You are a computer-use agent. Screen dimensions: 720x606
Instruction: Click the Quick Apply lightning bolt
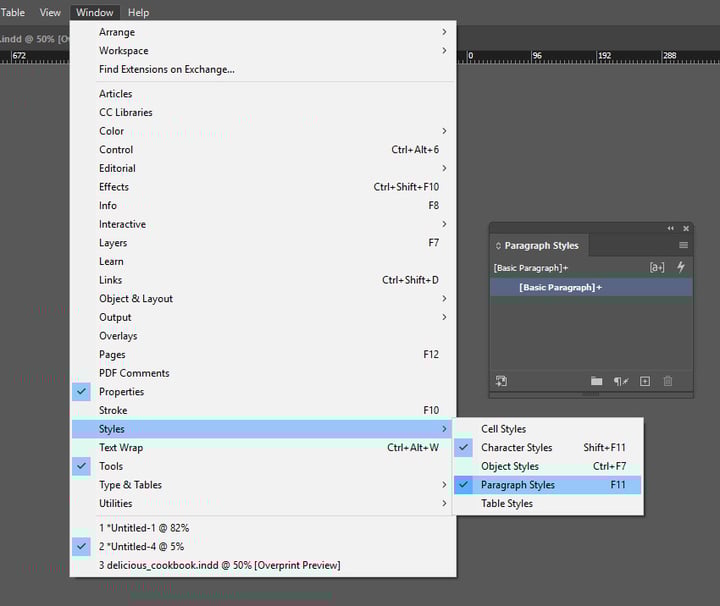coord(681,267)
